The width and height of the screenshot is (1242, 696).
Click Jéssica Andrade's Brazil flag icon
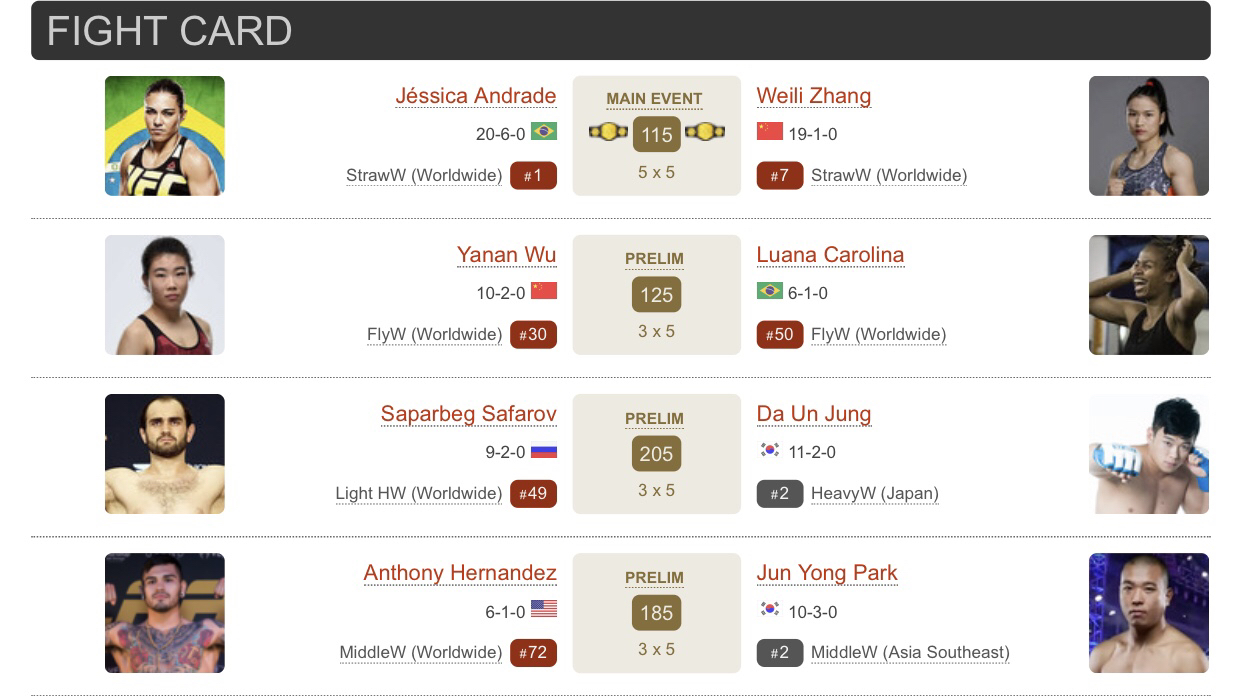pos(544,131)
